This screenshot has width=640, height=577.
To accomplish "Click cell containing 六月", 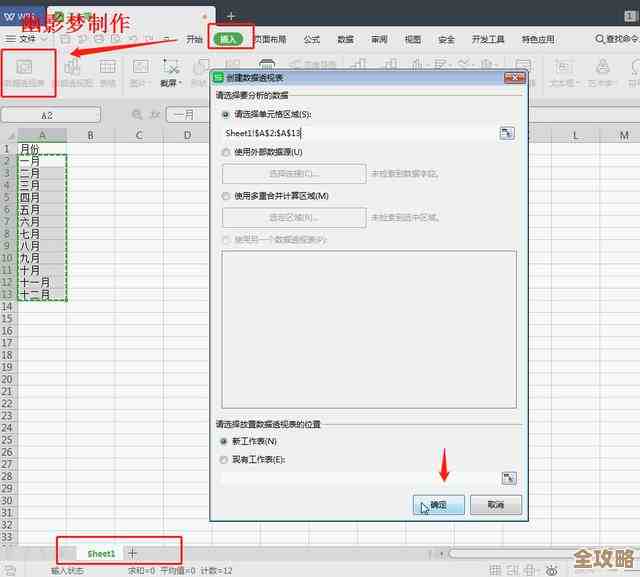I will point(42,222).
